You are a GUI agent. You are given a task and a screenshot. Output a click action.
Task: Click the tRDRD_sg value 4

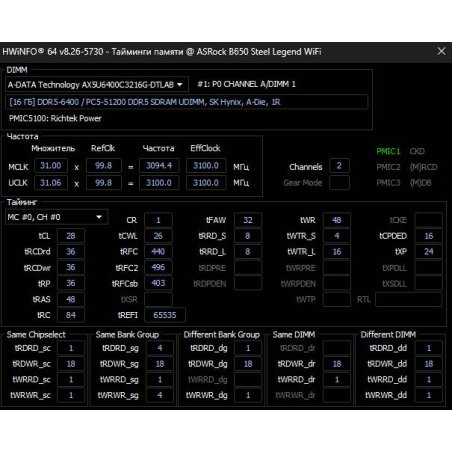click(x=160, y=348)
